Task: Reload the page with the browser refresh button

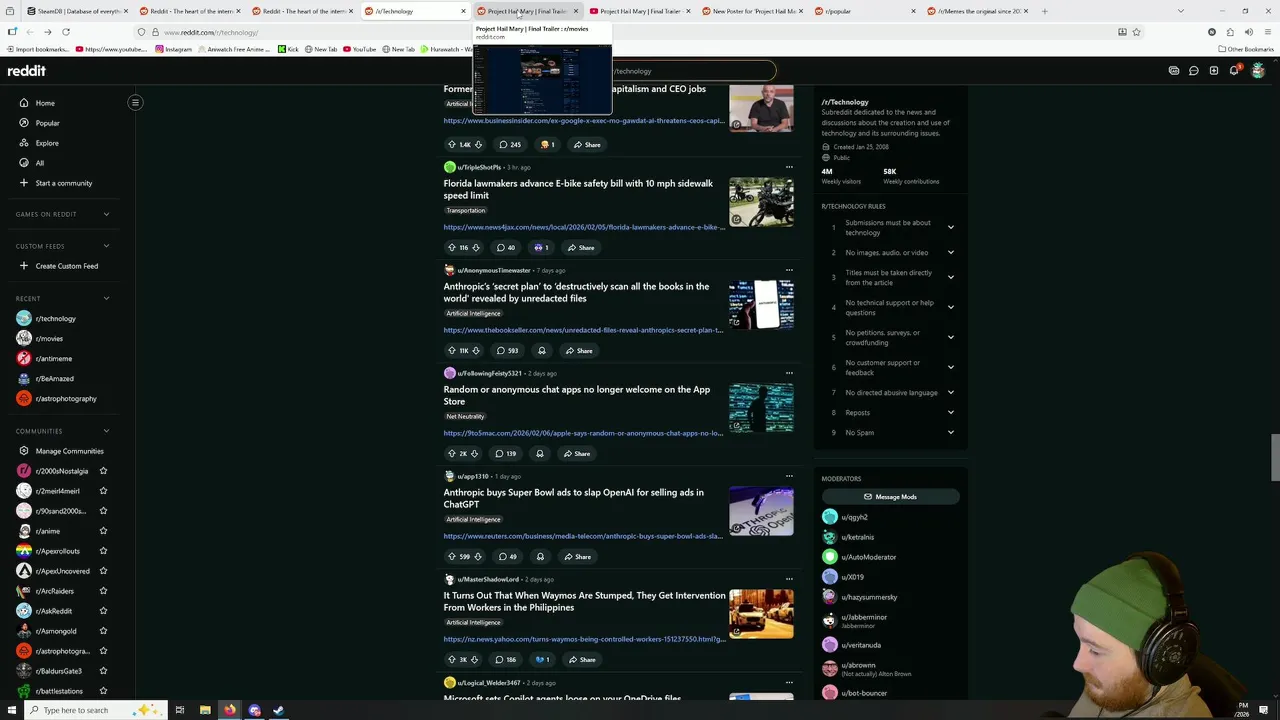Action: tap(66, 32)
